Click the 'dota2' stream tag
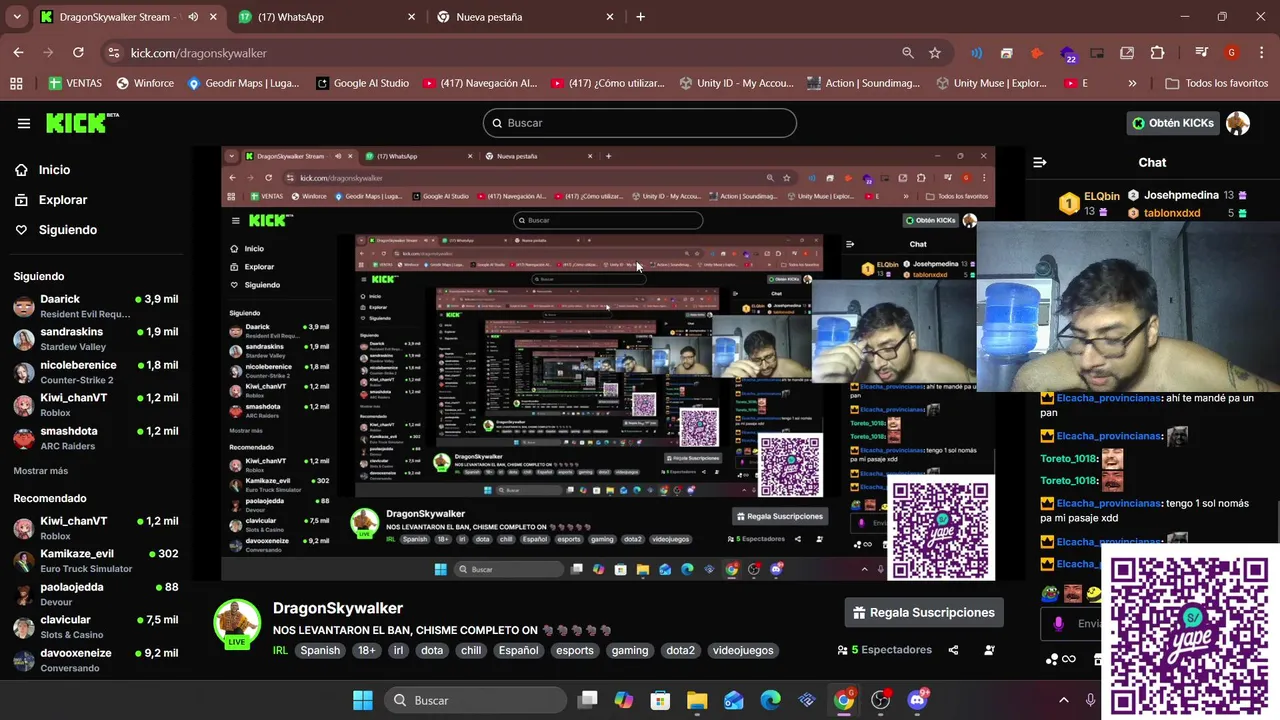Screen dimensions: 1280x720 pos(680,650)
